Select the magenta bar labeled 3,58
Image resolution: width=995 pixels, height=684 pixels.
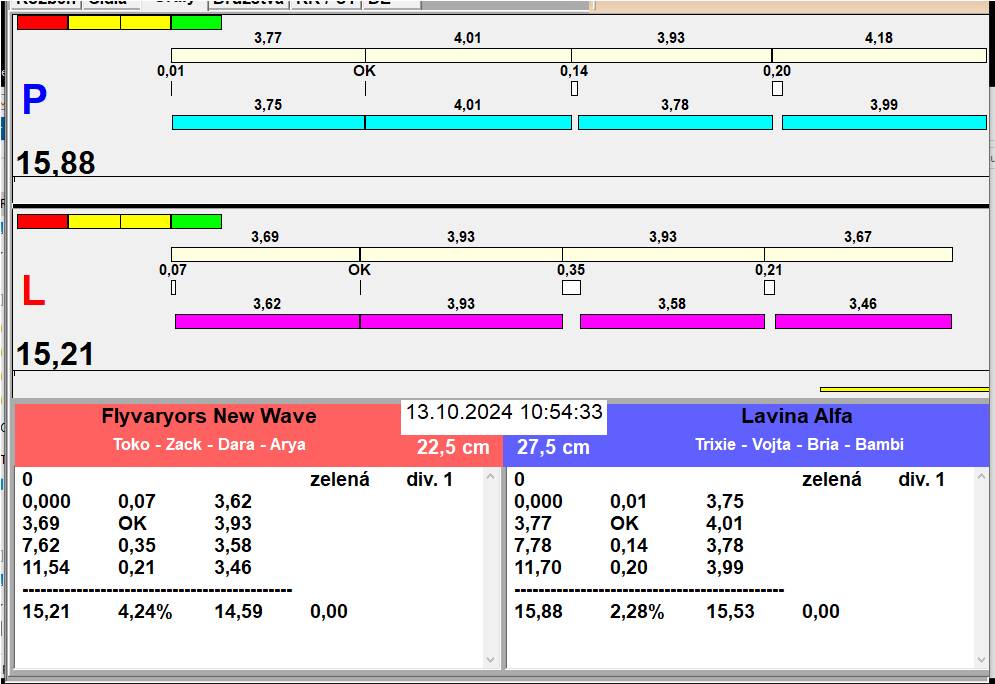pyautogui.click(x=672, y=321)
